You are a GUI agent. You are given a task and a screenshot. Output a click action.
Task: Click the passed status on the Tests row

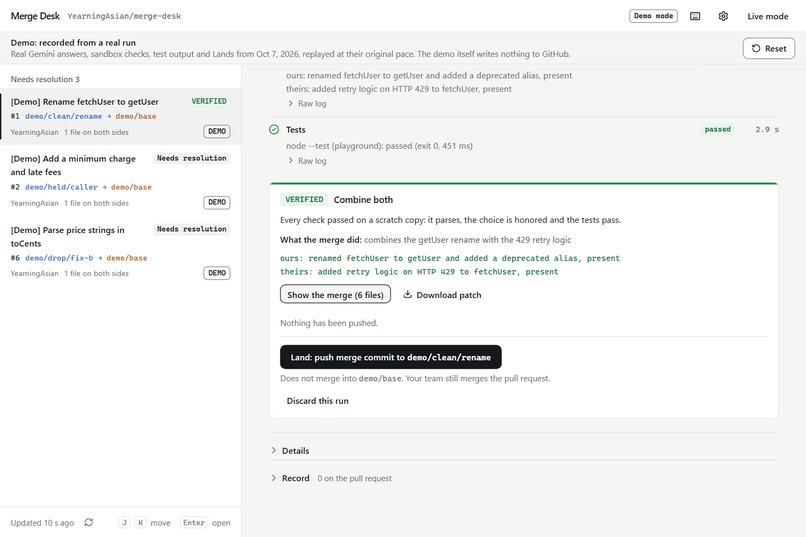tap(718, 129)
